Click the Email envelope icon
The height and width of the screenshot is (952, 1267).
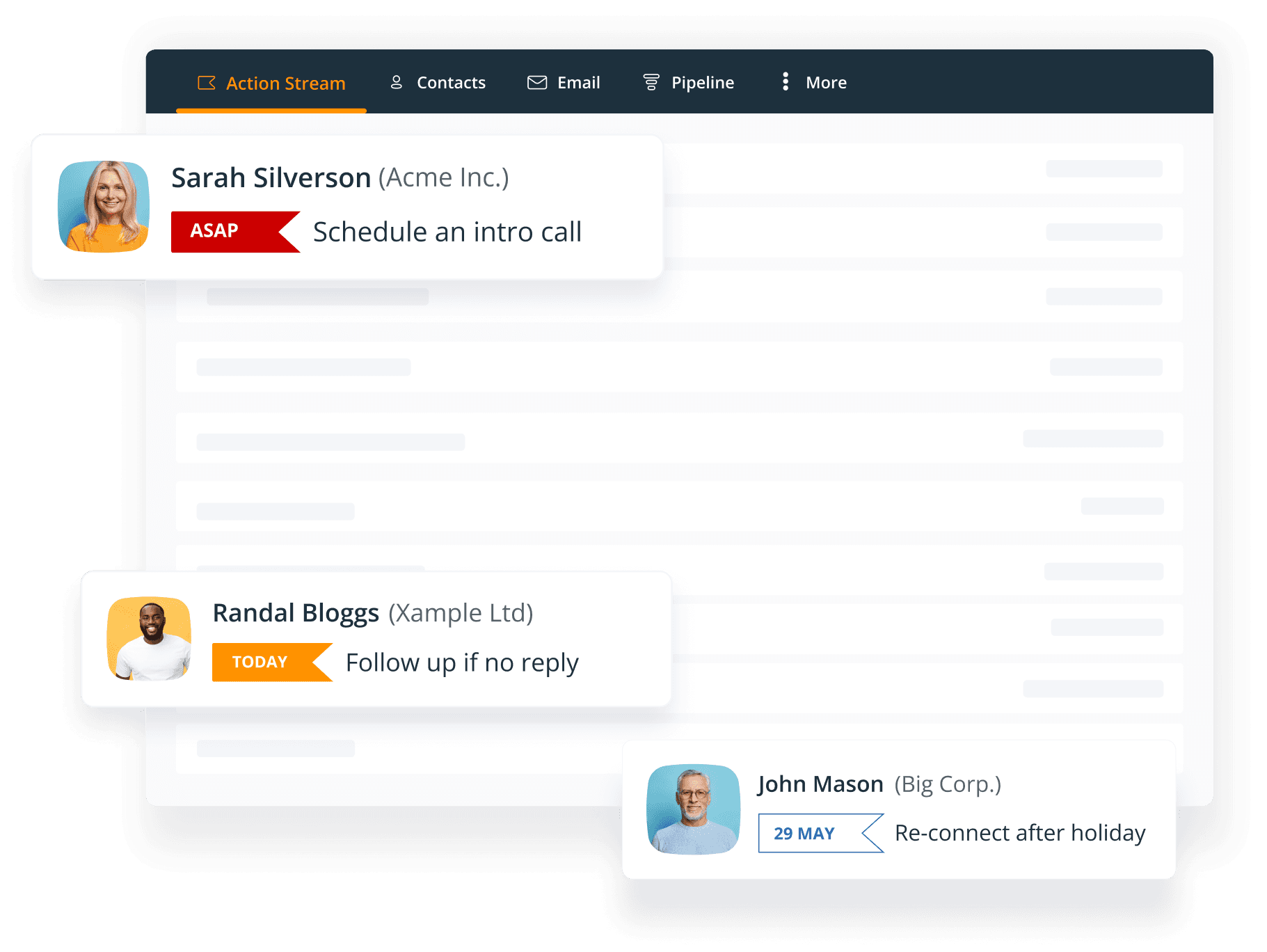[537, 83]
